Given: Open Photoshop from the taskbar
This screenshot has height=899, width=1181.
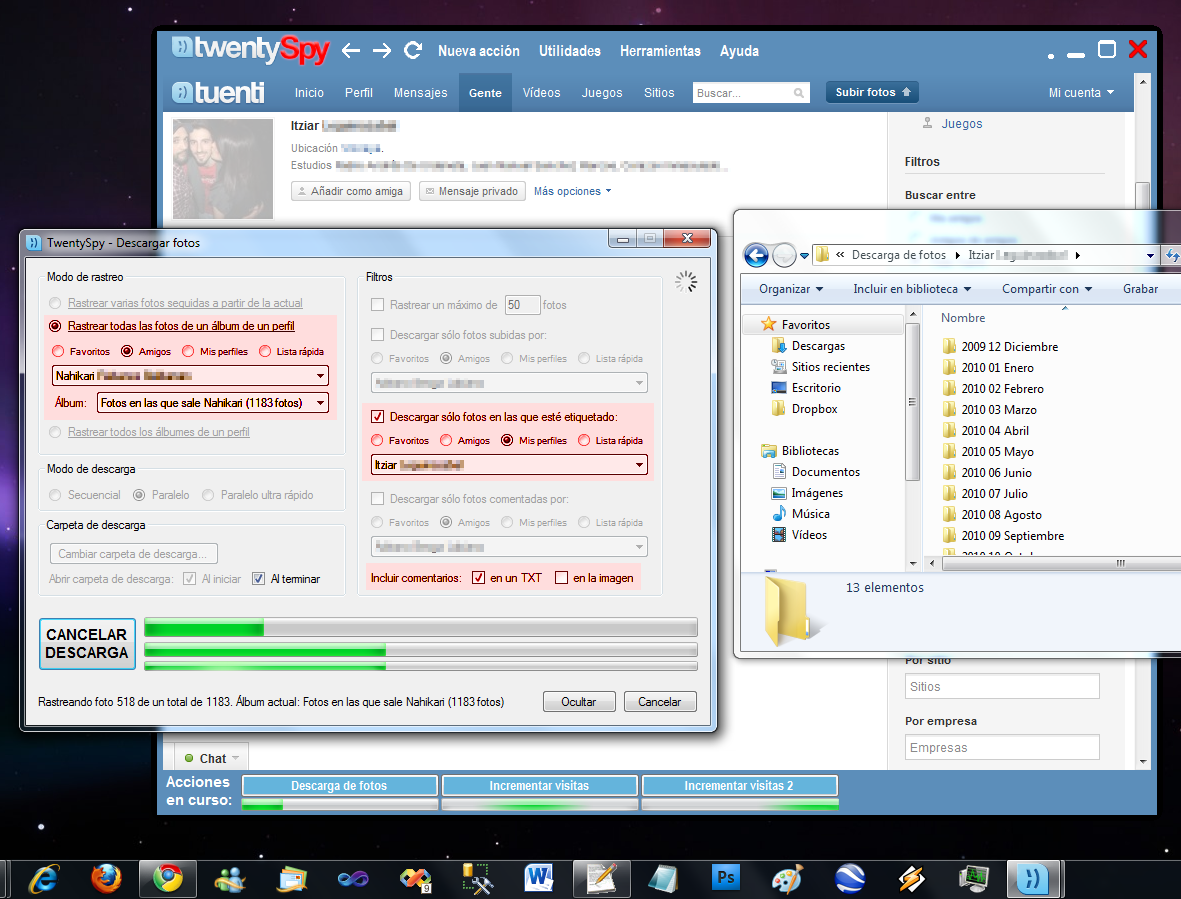Looking at the screenshot, I should click(725, 879).
